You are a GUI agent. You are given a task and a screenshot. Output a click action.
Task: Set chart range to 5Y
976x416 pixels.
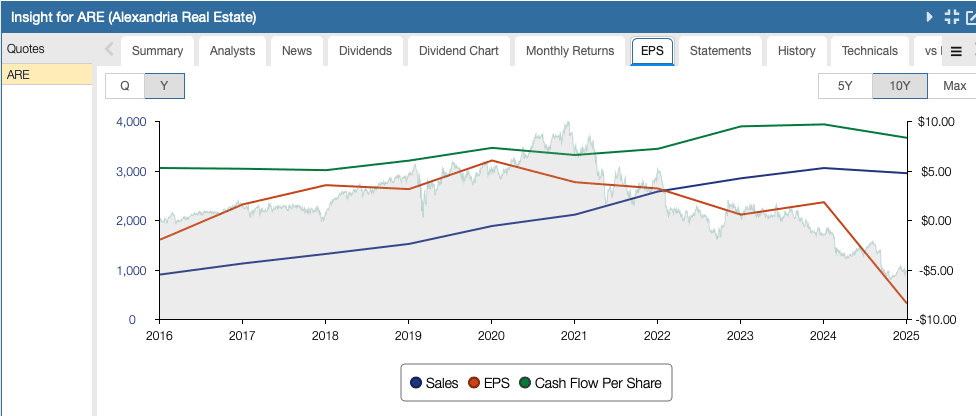[845, 86]
